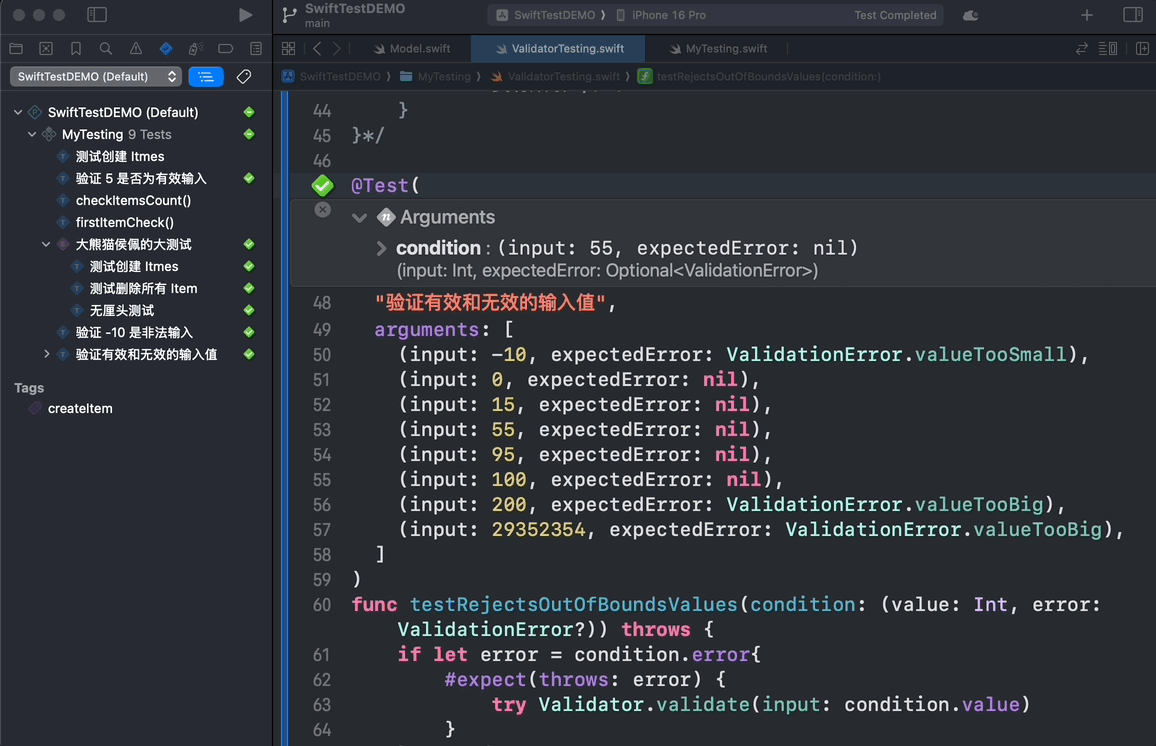
Task: Switch to tags view in test navigator
Action: tap(243, 77)
